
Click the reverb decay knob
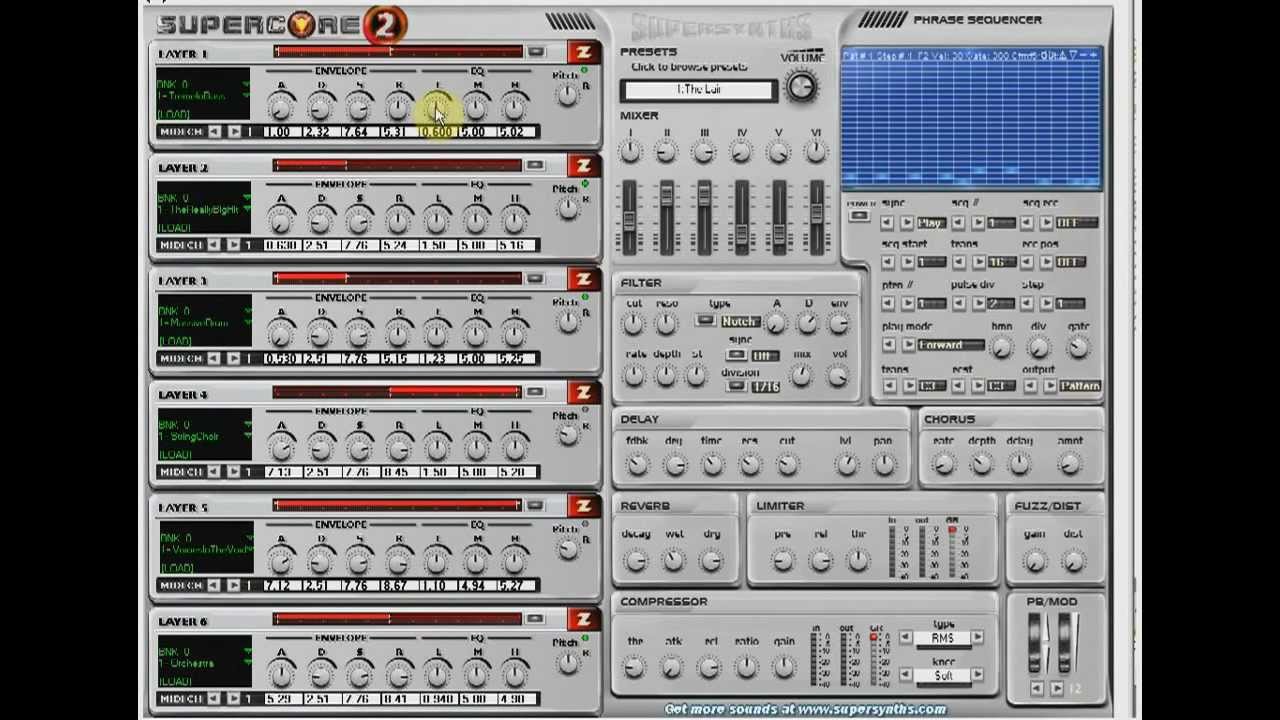pos(635,561)
